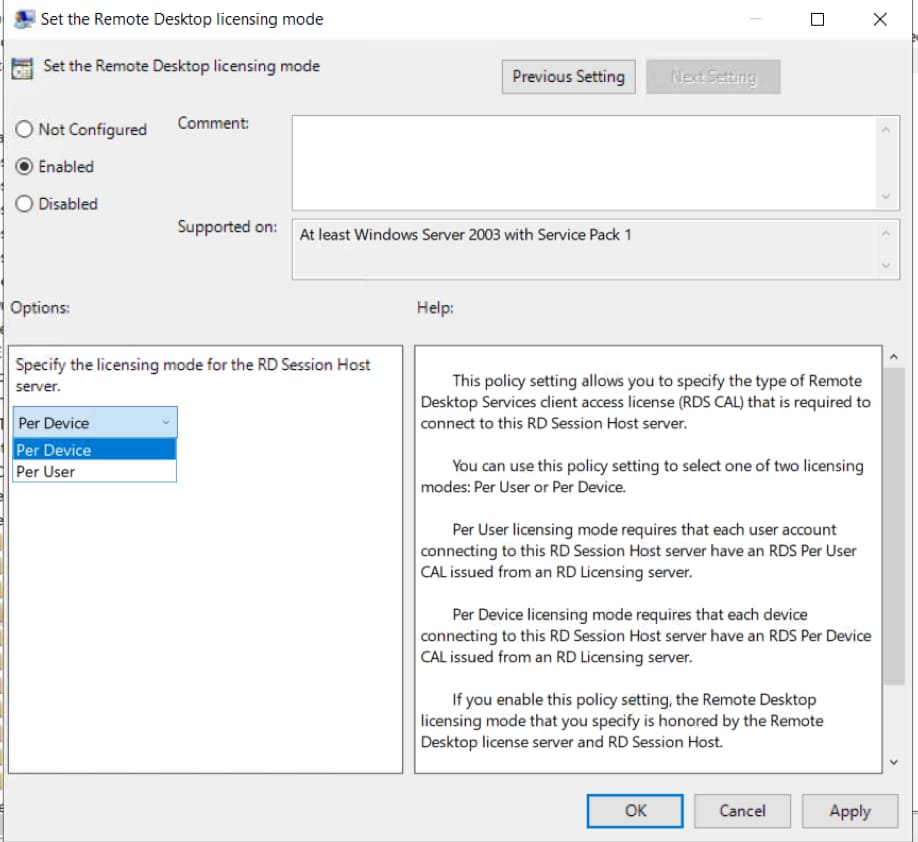
Task: Click Comment box scroll up arrow
Action: (x=885, y=128)
